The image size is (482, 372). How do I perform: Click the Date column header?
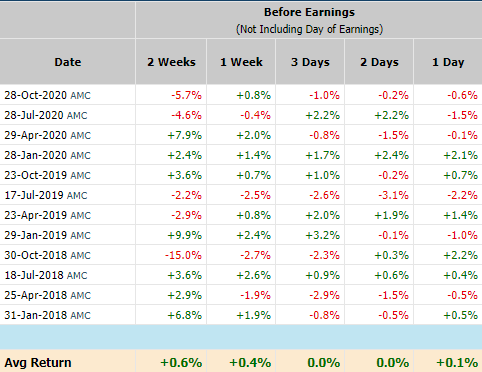[68, 62]
